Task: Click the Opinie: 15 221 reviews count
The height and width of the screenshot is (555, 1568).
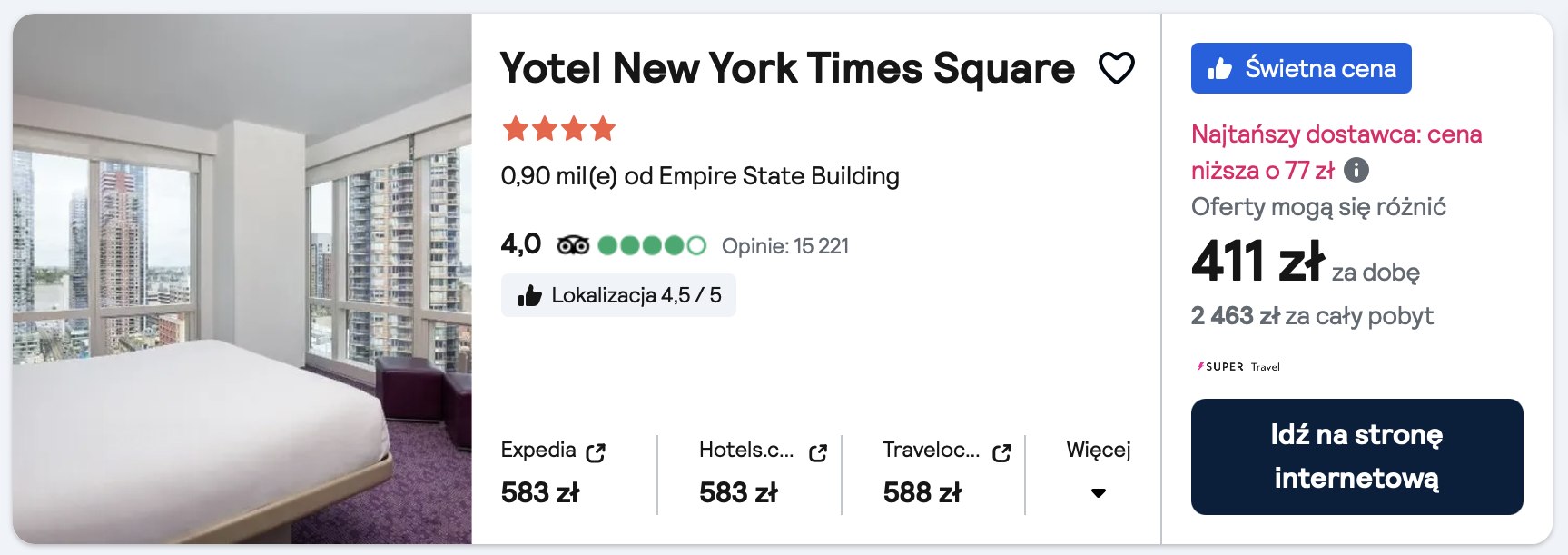Action: 785,246
